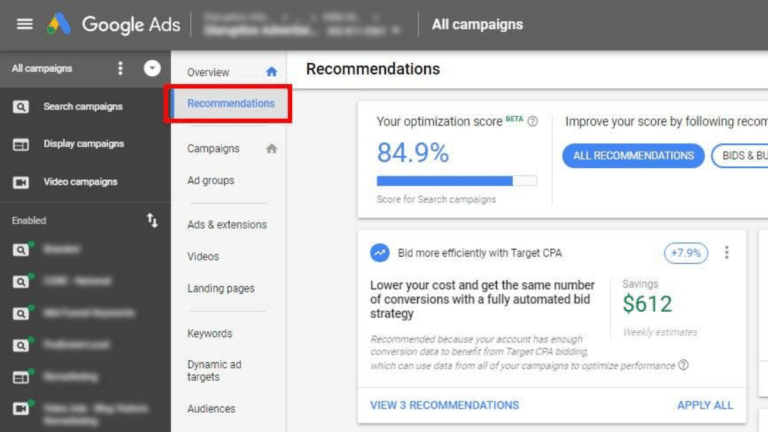Open All campaigns three-dot options
This screenshot has height=432, width=768.
coord(120,69)
